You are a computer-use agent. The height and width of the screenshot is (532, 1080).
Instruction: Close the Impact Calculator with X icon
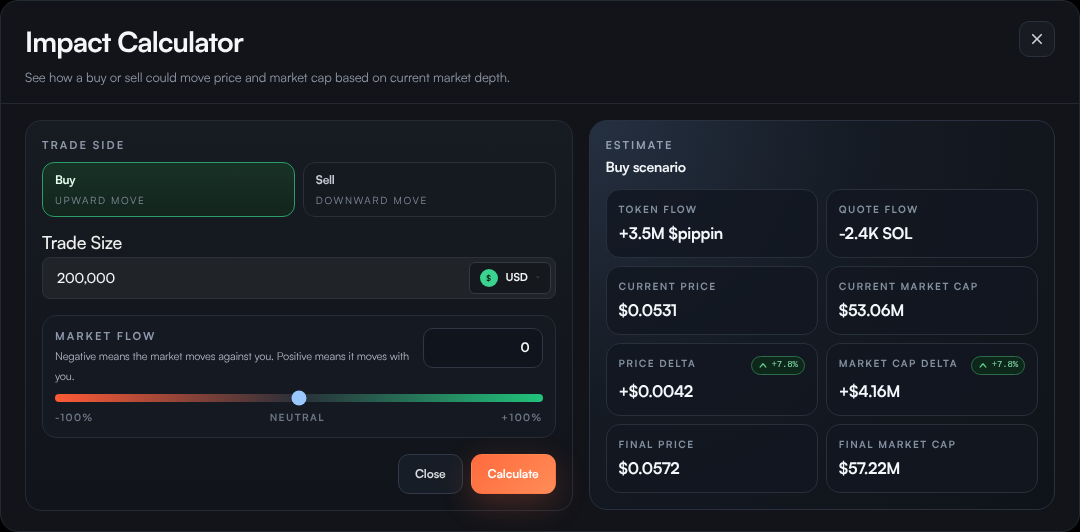[1036, 39]
